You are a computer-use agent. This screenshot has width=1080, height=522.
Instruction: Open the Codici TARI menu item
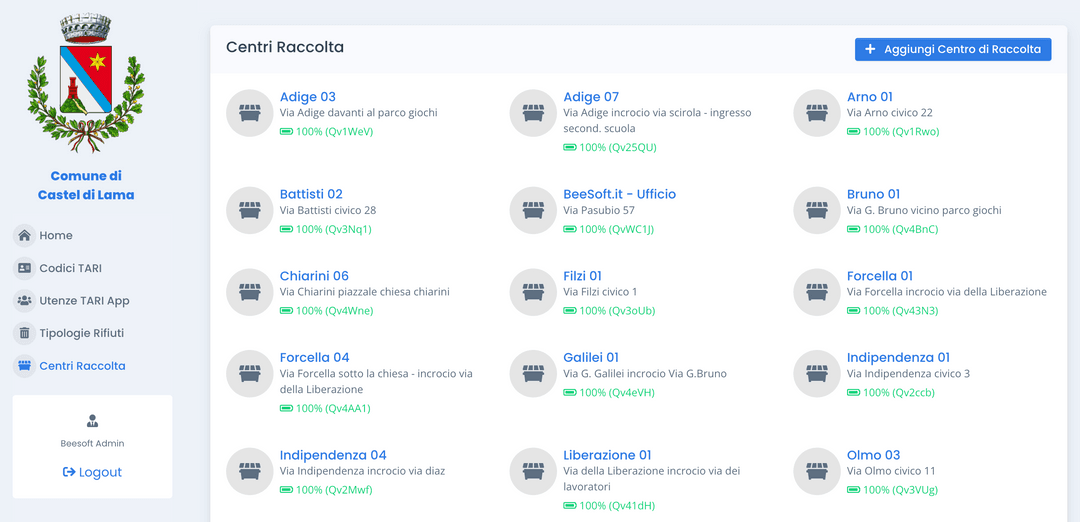pyautogui.click(x=70, y=268)
